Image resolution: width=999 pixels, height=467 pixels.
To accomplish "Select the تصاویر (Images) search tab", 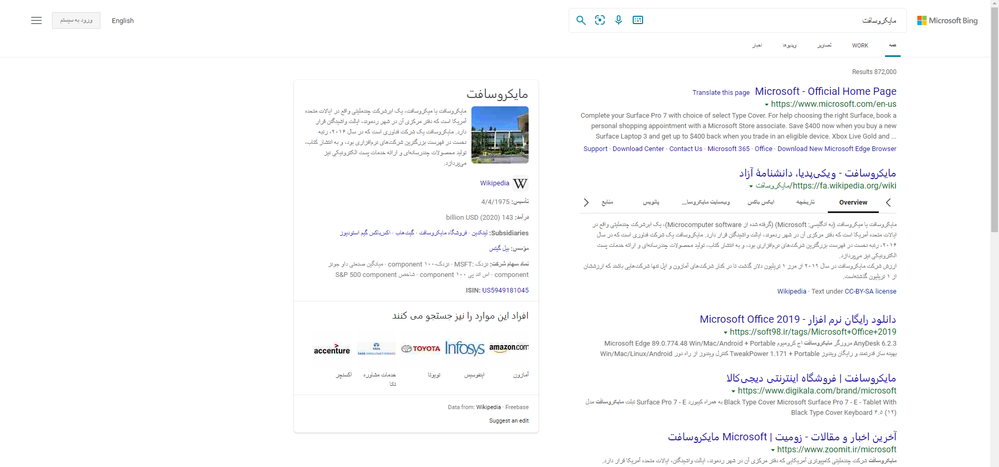I will pyautogui.click(x=824, y=46).
